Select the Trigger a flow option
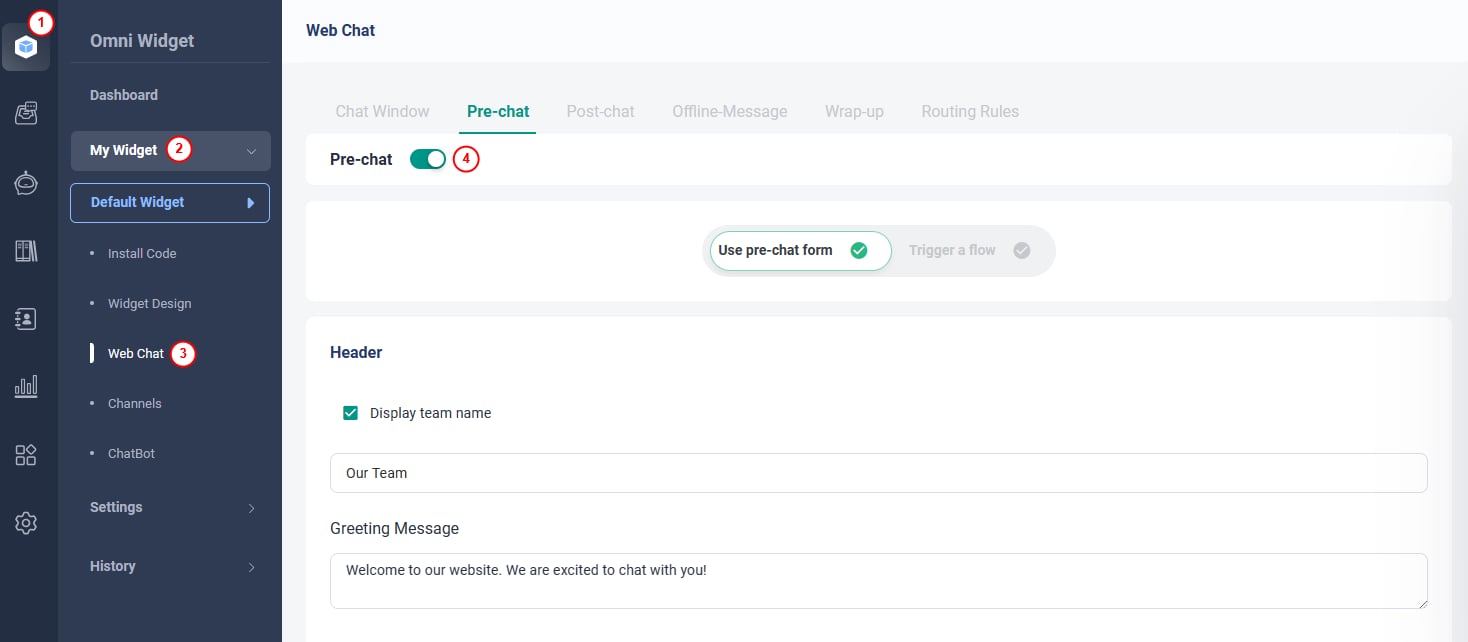The image size is (1468, 642). point(968,250)
